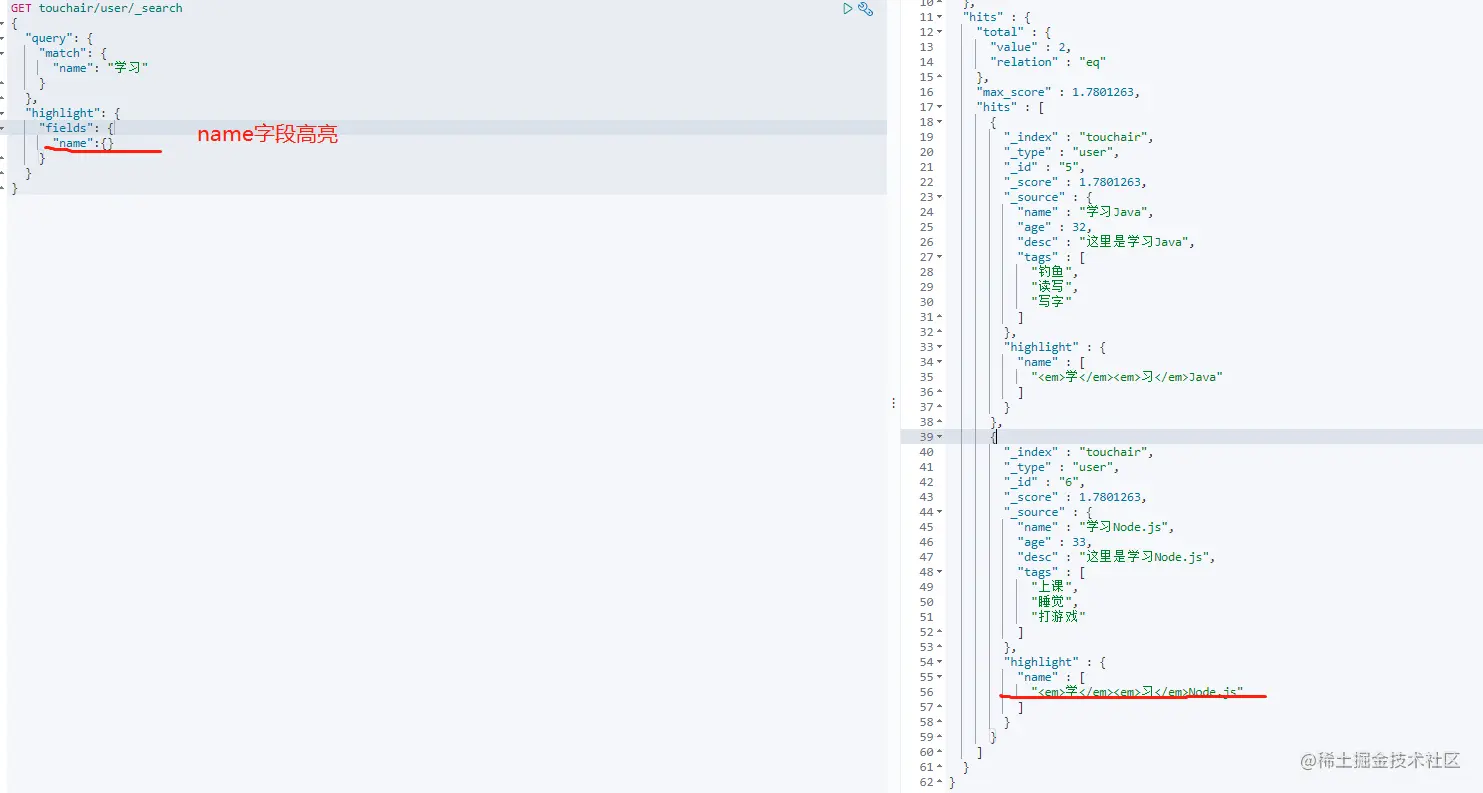Click the "age" : 32 line
The image size is (1483, 793).
(x=1054, y=227)
